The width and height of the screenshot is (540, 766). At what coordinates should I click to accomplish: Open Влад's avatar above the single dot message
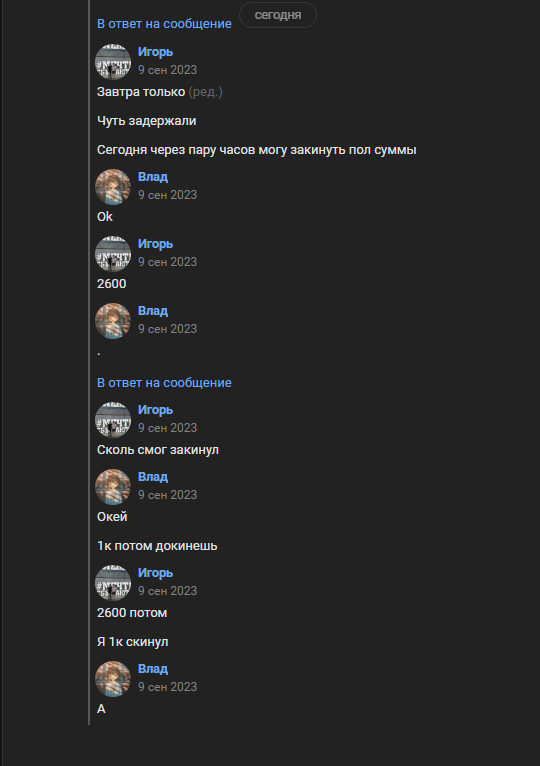[x=113, y=321]
